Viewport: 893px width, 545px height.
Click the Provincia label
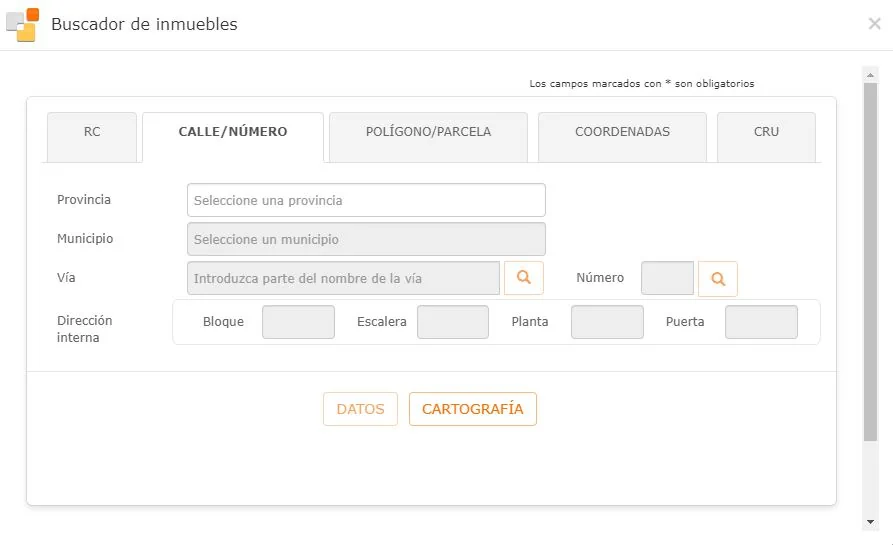click(84, 199)
